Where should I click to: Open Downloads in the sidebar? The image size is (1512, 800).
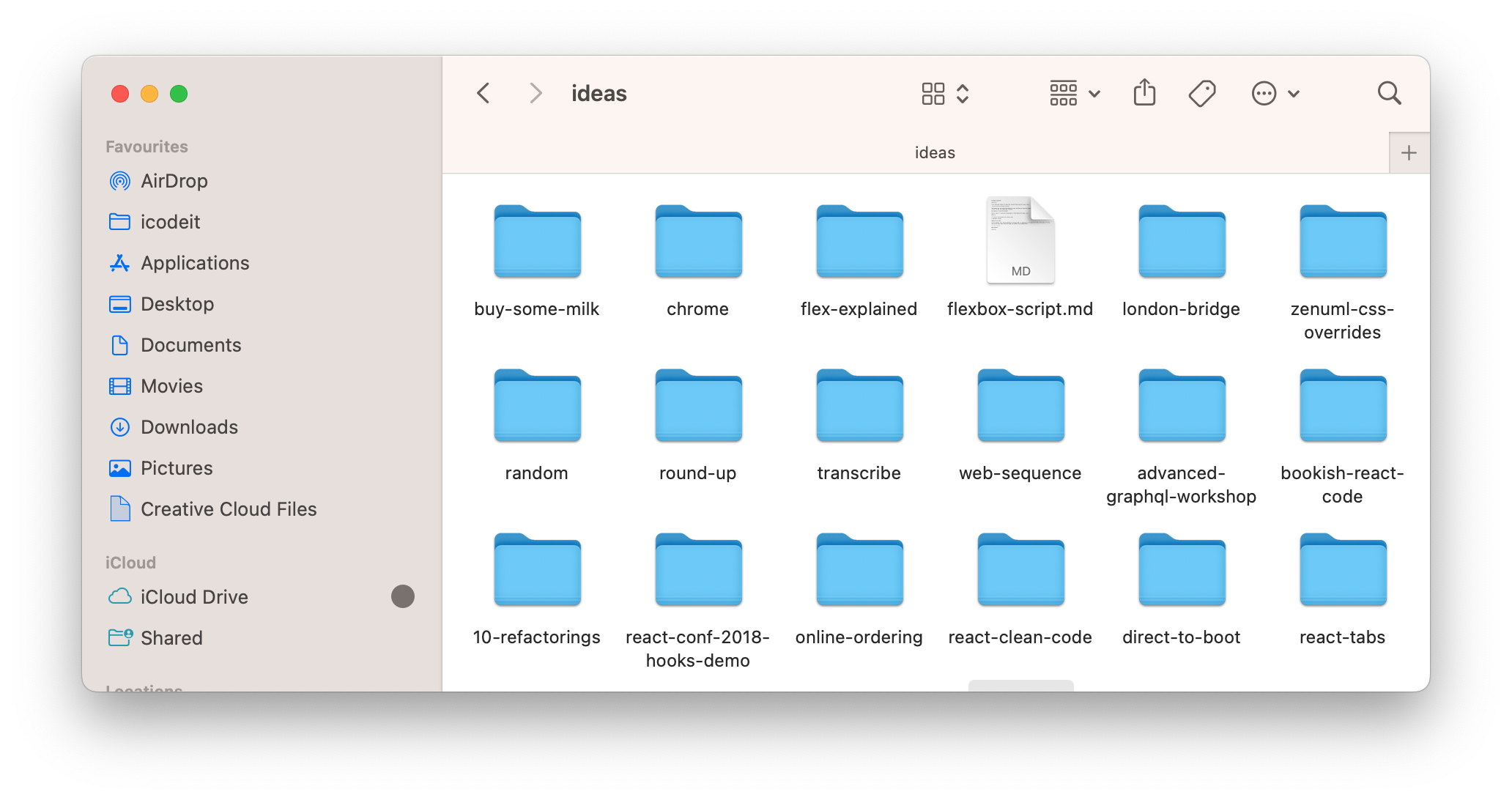[x=189, y=427]
